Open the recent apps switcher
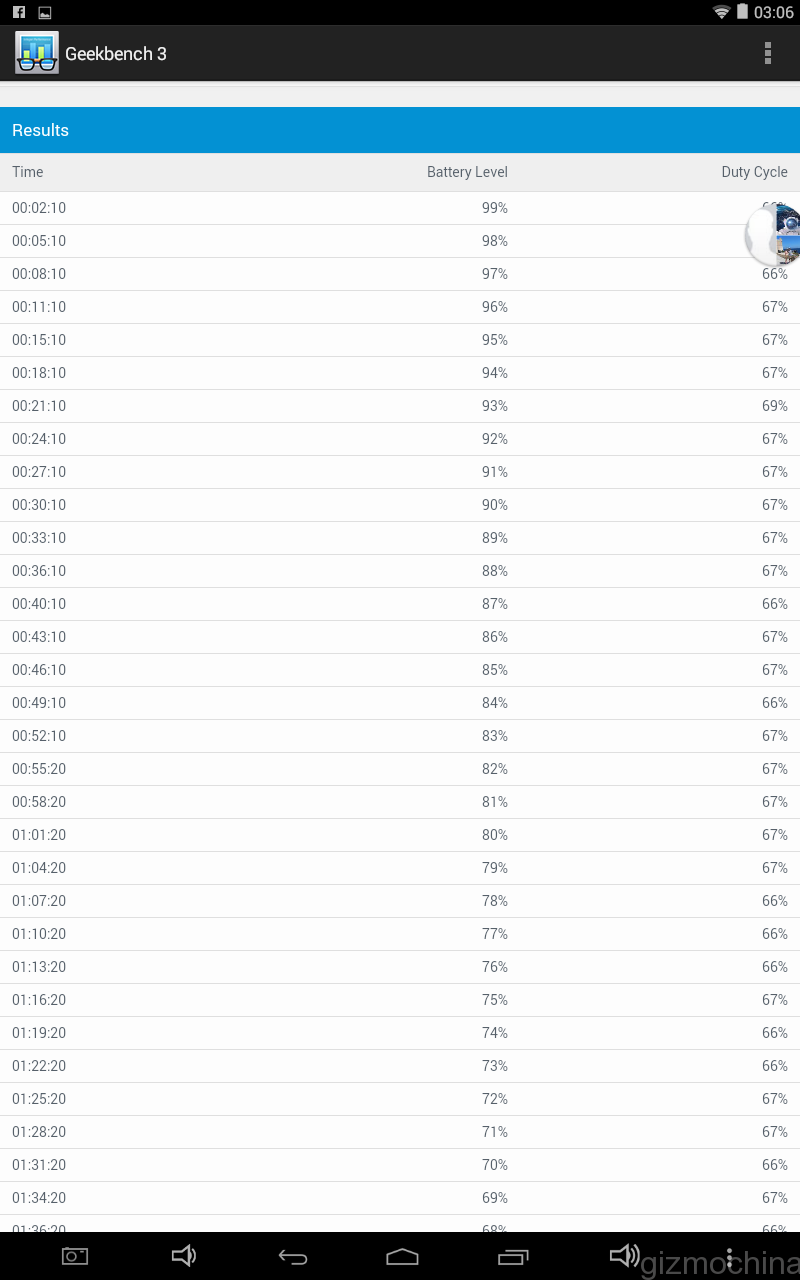The width and height of the screenshot is (800, 1280). [x=513, y=1256]
